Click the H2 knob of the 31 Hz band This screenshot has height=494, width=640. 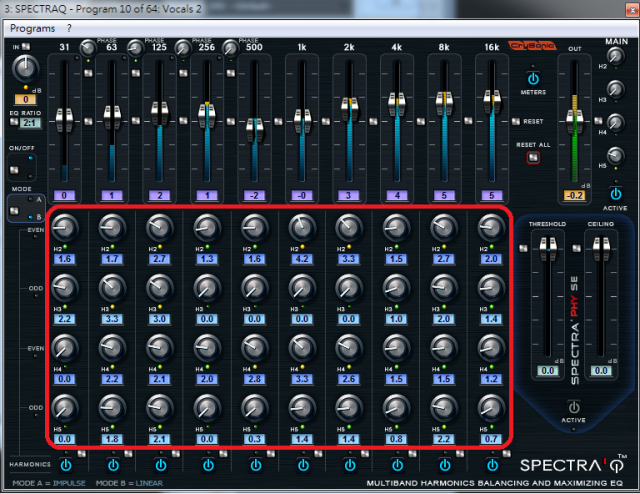(64, 228)
